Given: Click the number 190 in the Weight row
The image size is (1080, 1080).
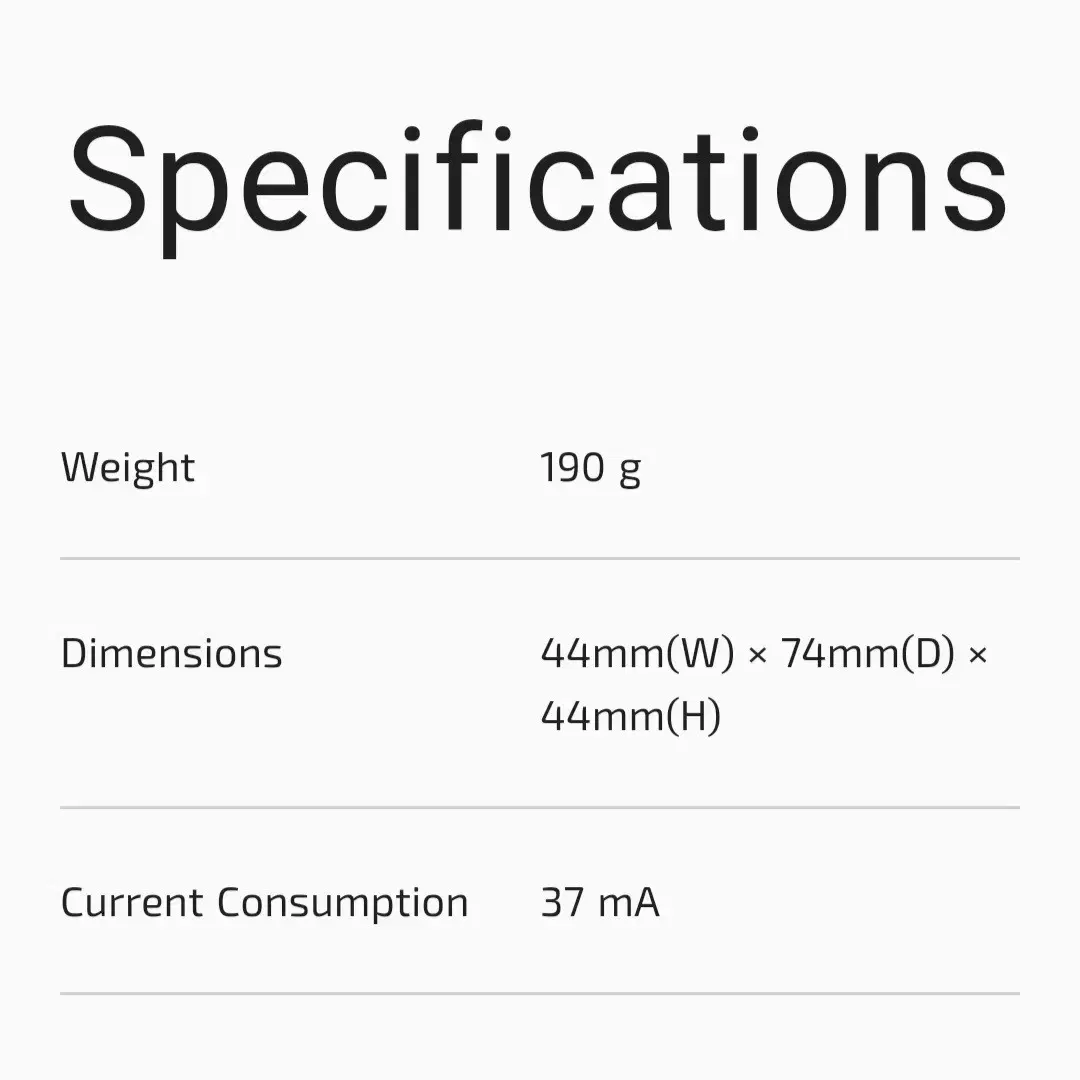Looking at the screenshot, I should point(572,468).
